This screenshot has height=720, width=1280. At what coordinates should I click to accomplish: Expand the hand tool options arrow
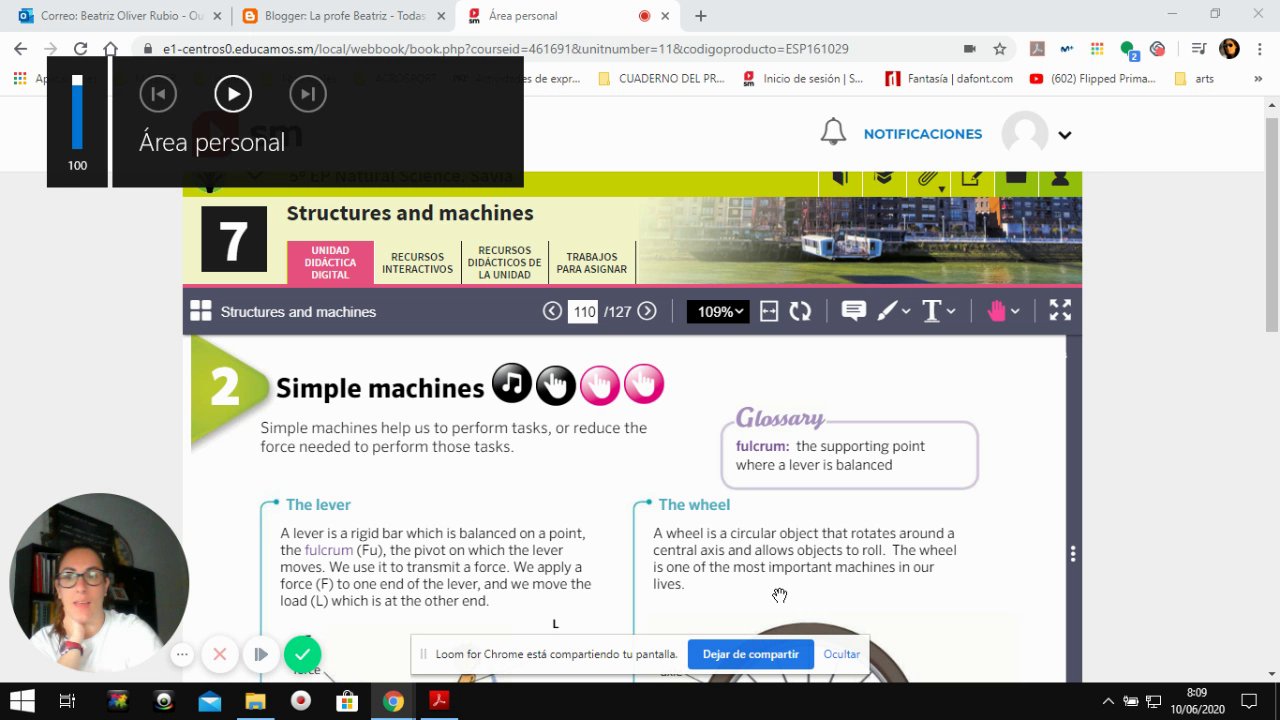(1015, 311)
